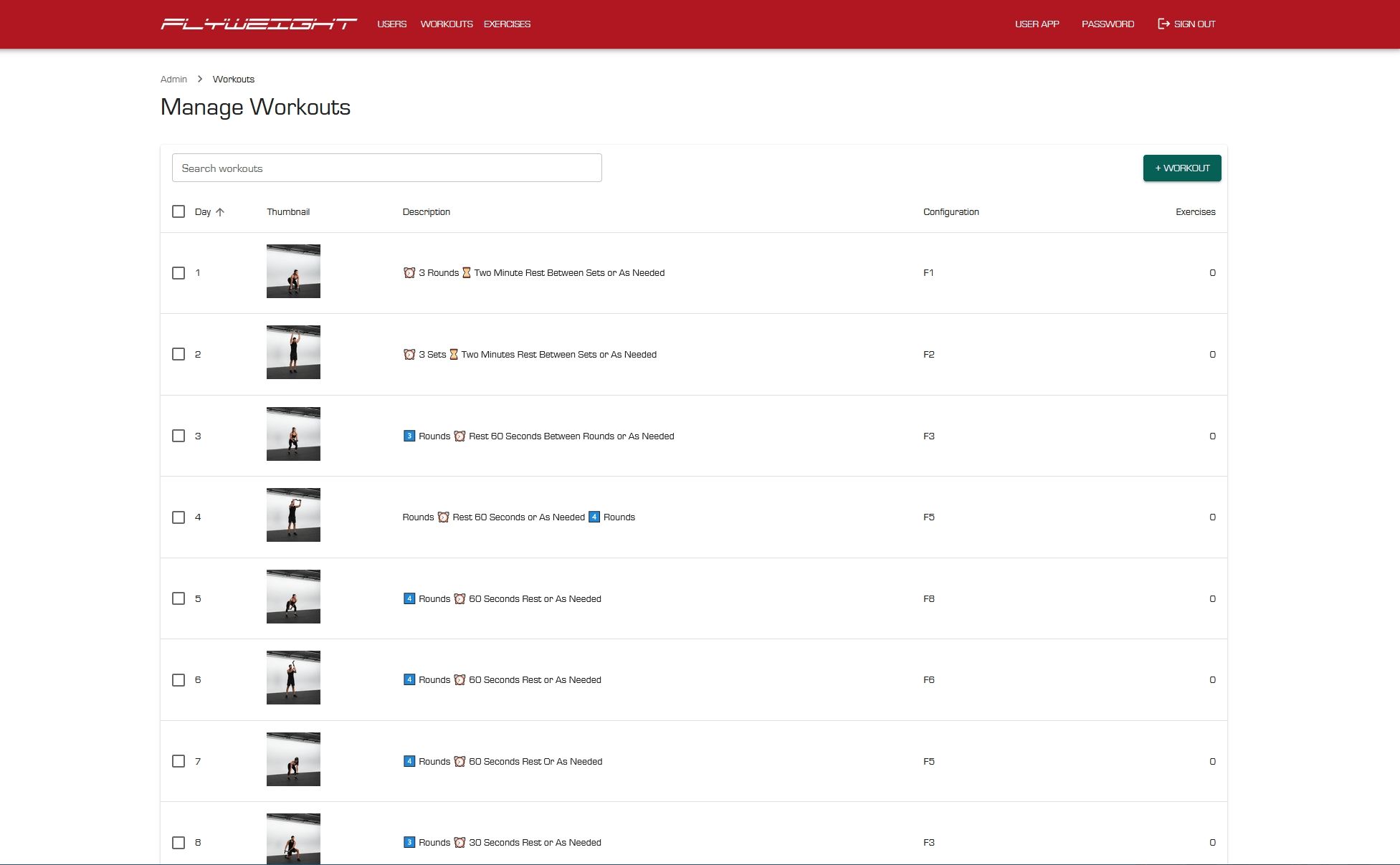This screenshot has width=1400, height=865.
Task: Click '3 Rounds Two Minute Rest' description
Action: (x=534, y=273)
